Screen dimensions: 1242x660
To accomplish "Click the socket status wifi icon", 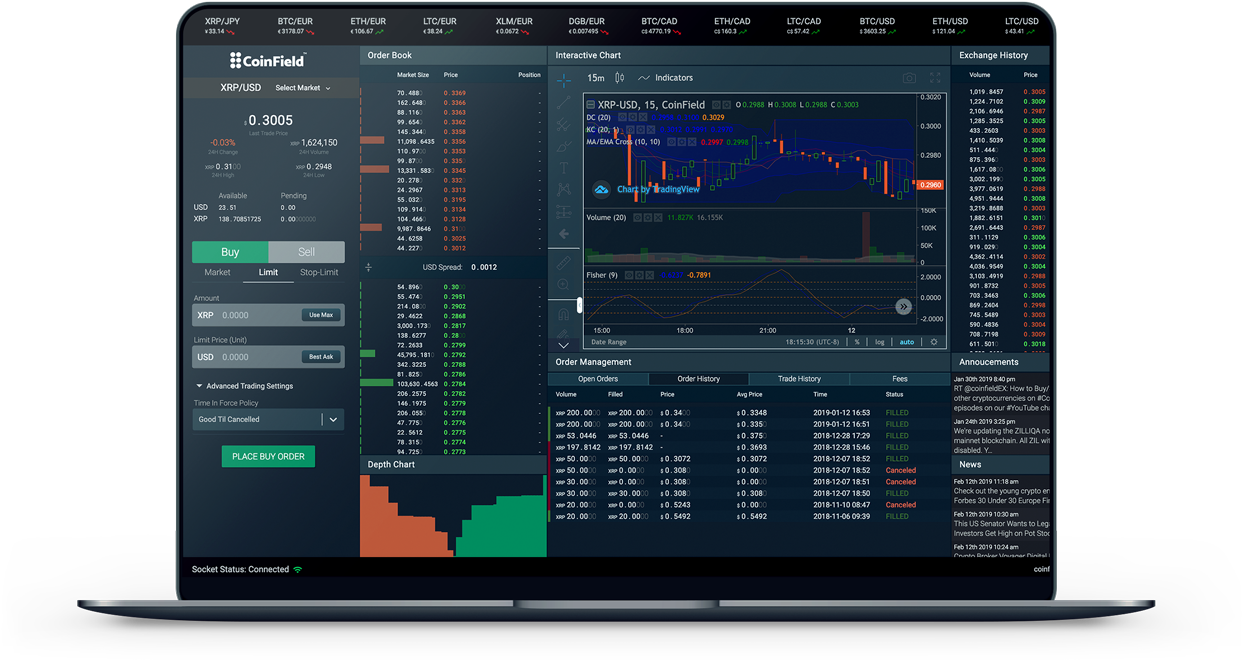I will pos(298,569).
